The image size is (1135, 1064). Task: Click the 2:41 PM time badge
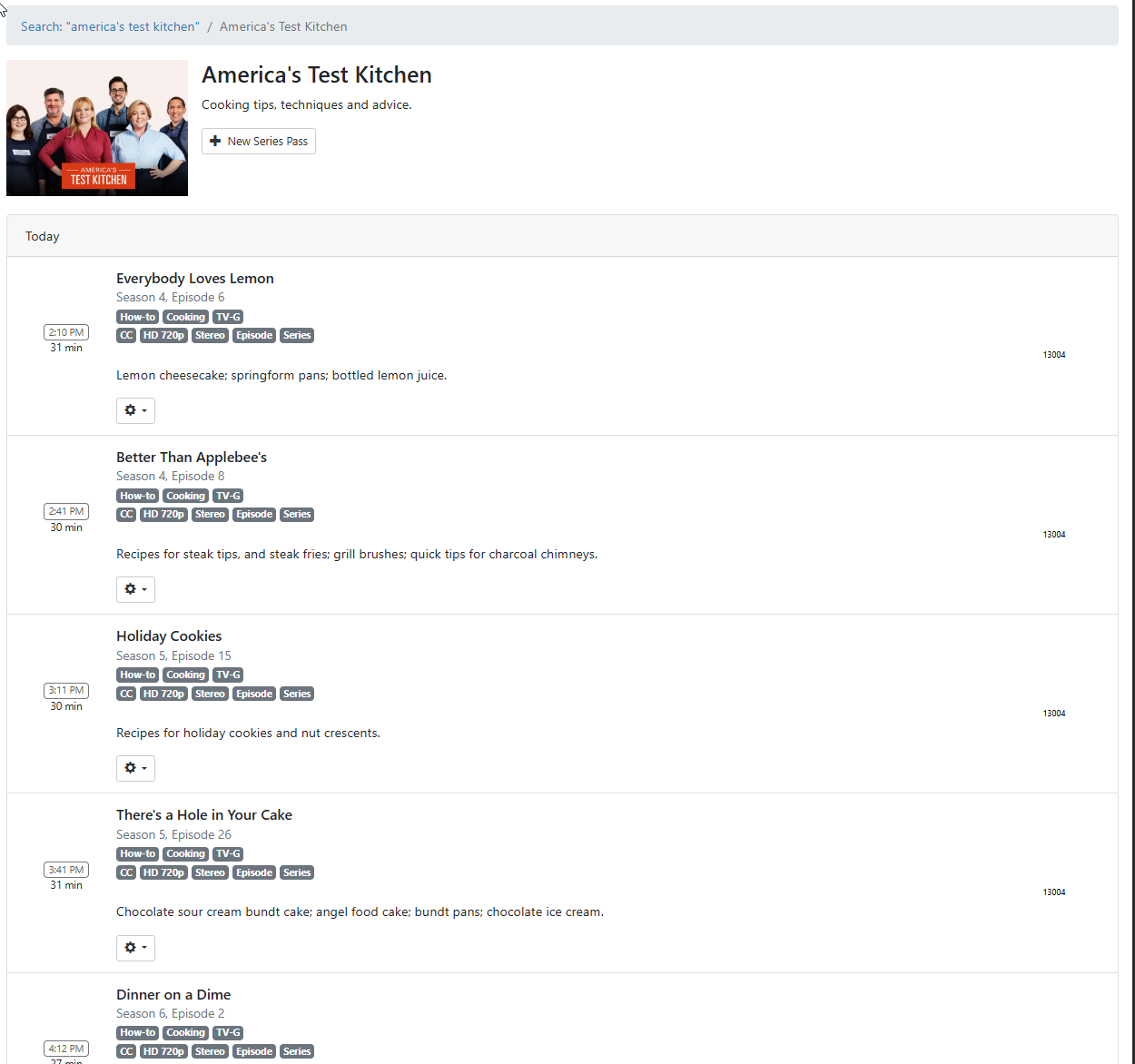[x=66, y=511]
